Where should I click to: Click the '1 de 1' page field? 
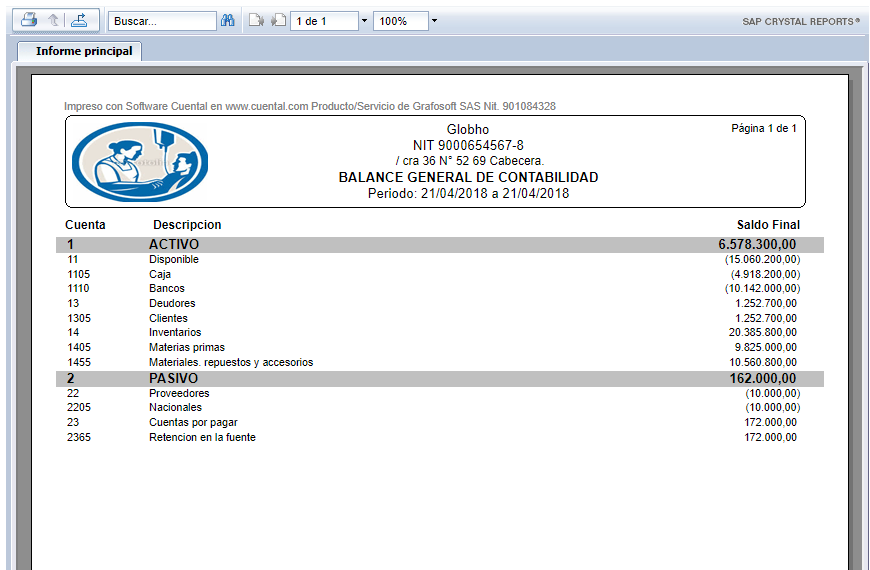[323, 21]
